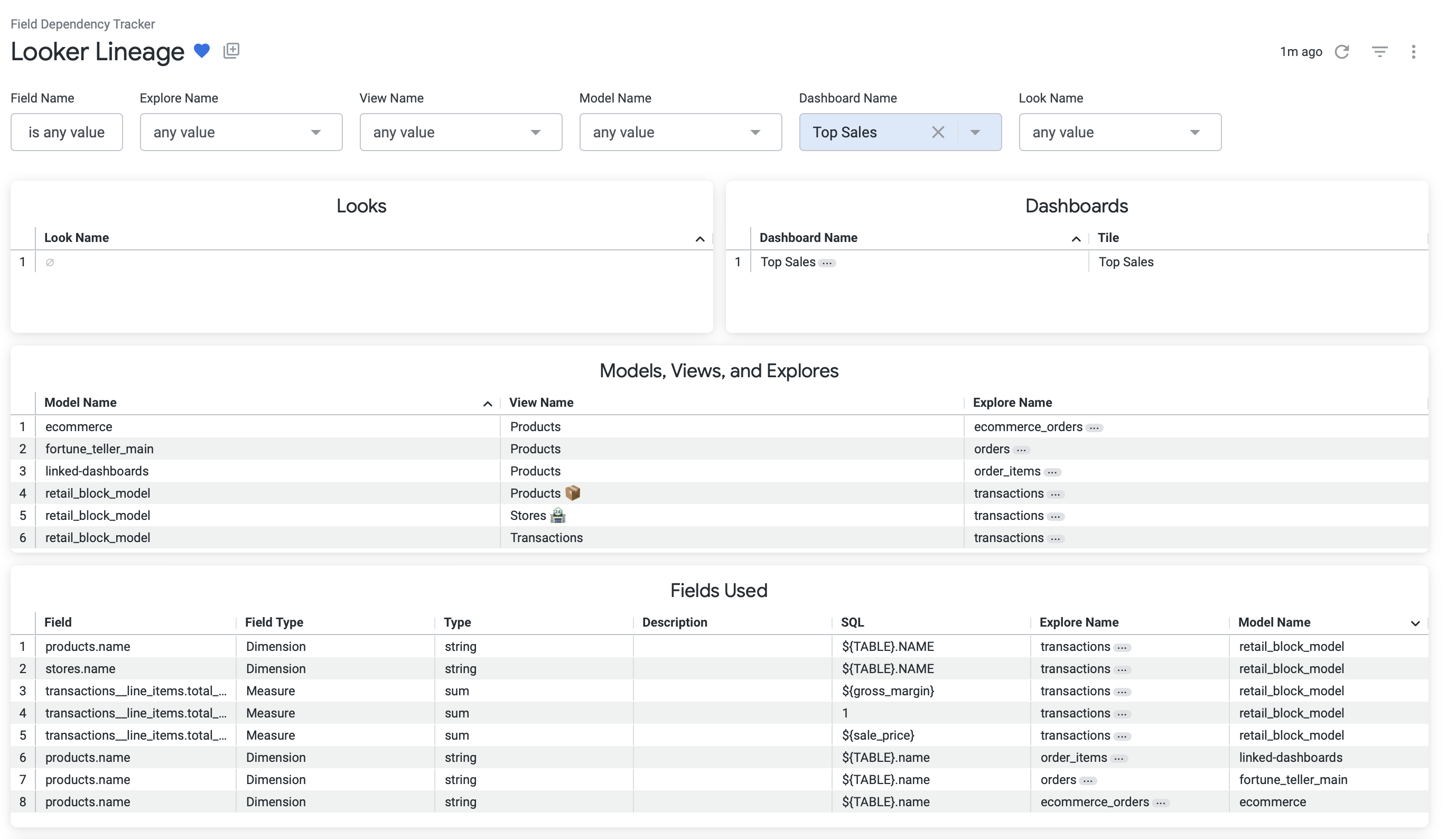This screenshot has width=1456, height=839.
Task: Expand the Dashboard Name filter dropdown arrow
Action: click(975, 133)
